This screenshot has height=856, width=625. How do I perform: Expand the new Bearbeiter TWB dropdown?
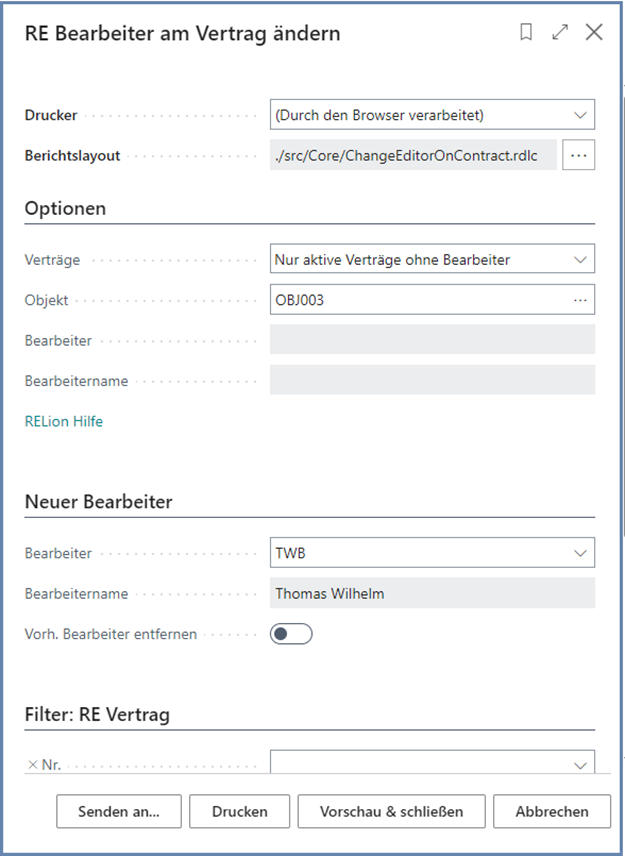pyautogui.click(x=580, y=552)
